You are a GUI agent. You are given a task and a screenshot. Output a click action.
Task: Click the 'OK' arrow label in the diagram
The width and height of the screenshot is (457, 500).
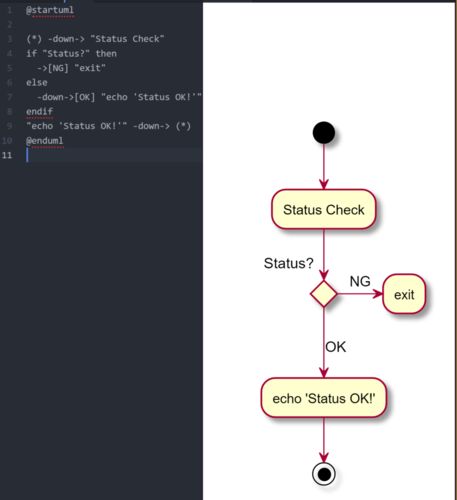coord(336,347)
